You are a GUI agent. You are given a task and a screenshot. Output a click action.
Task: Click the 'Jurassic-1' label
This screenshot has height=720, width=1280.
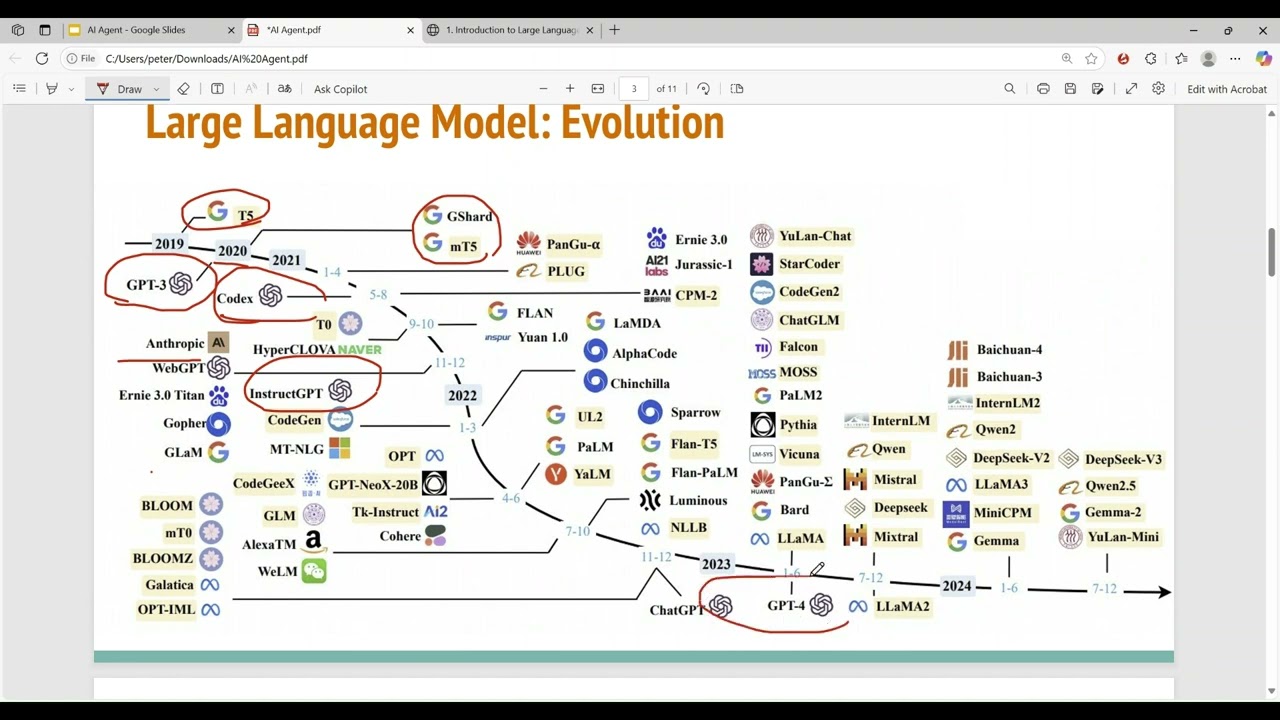click(704, 264)
